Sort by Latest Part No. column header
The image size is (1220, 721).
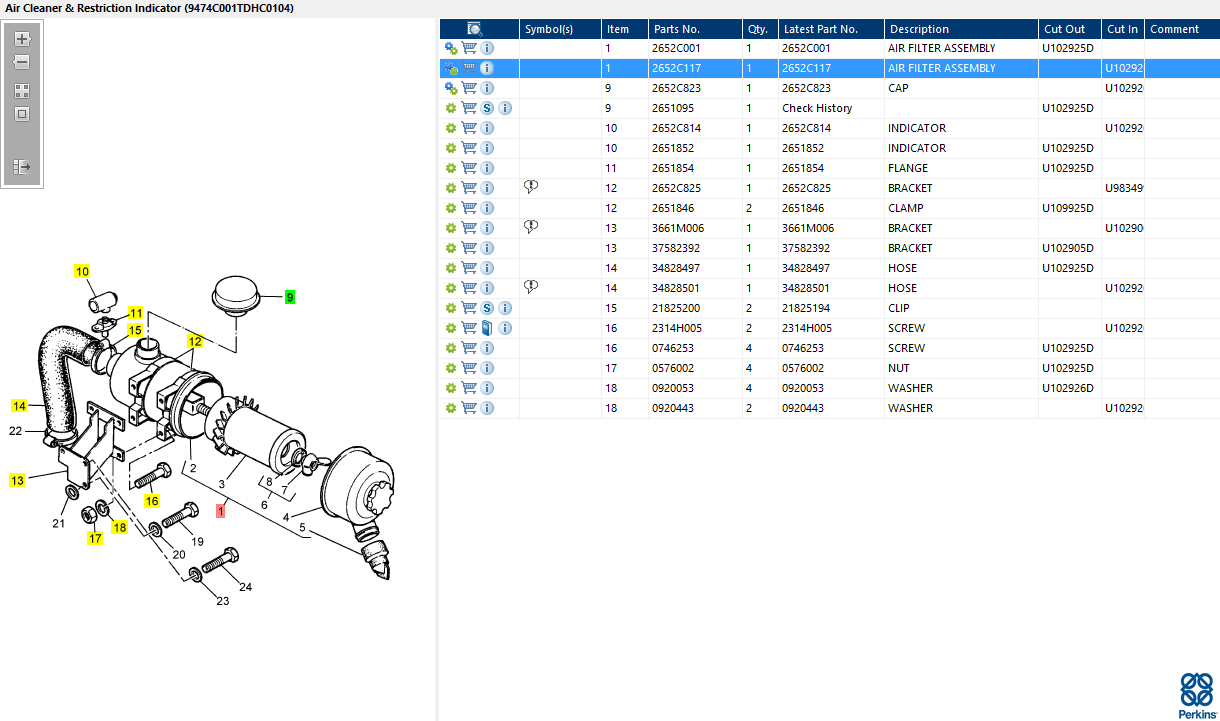point(831,29)
